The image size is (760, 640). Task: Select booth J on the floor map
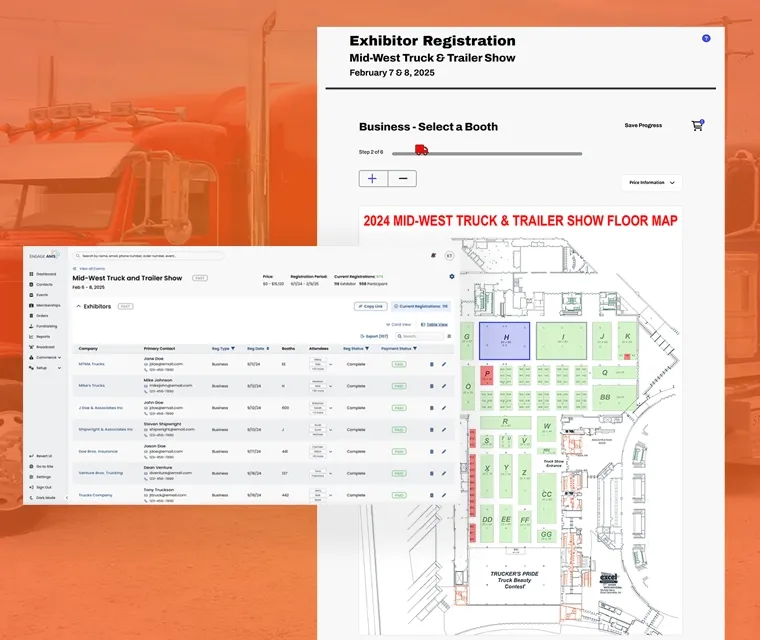coord(602,341)
